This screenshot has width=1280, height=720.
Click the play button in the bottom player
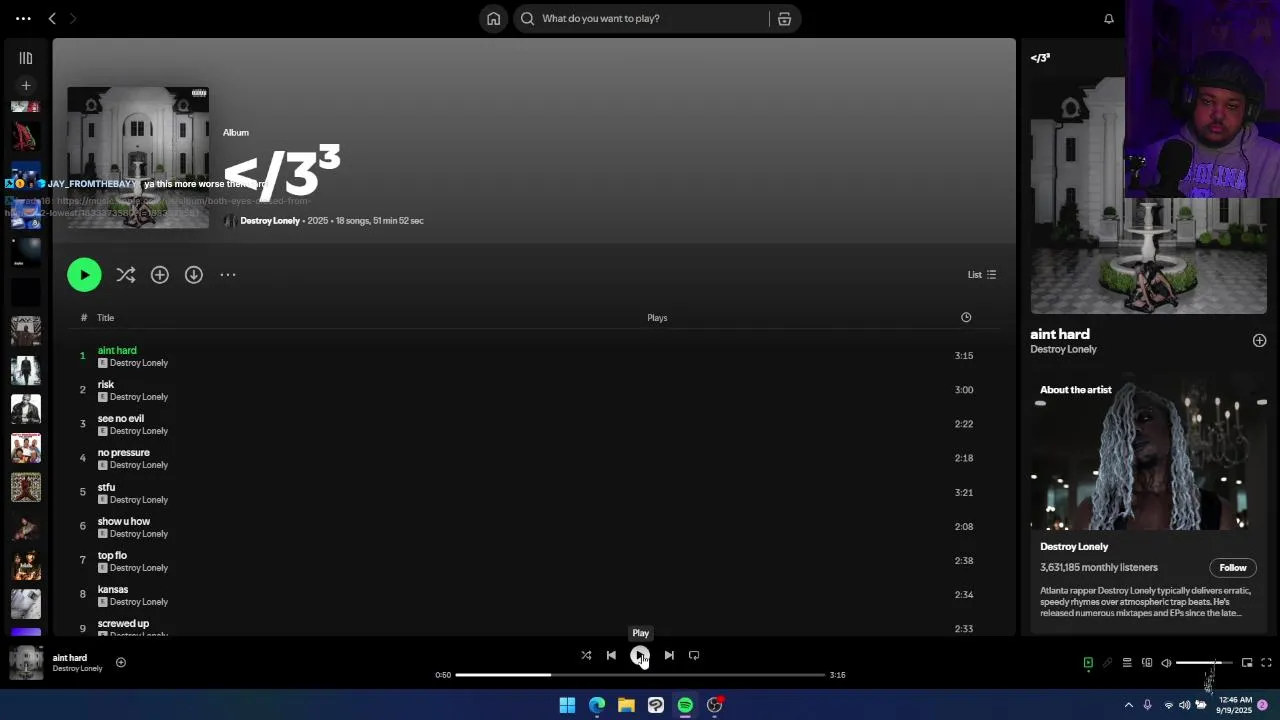(x=640, y=656)
